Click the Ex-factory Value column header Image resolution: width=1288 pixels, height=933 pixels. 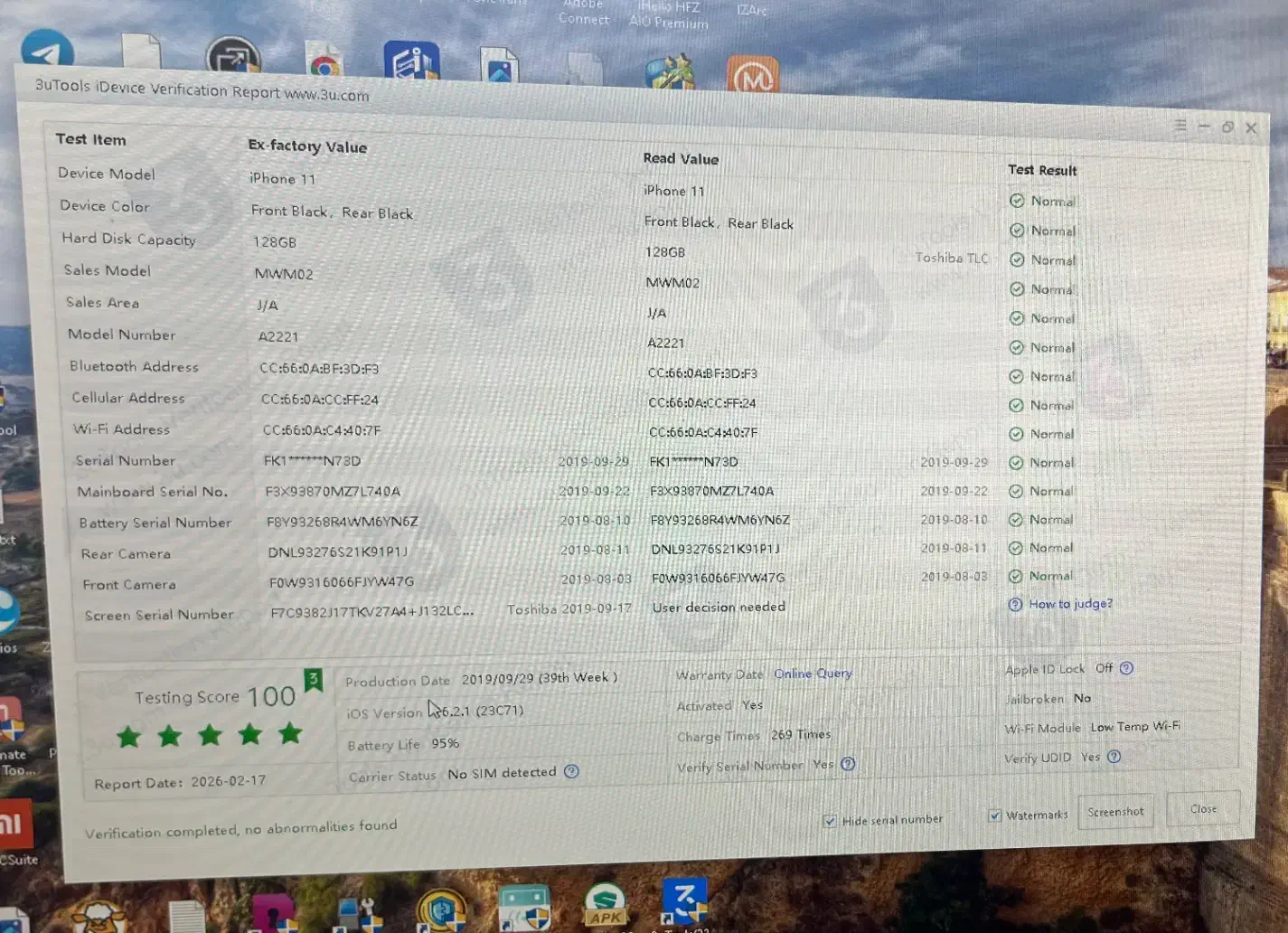307,146
